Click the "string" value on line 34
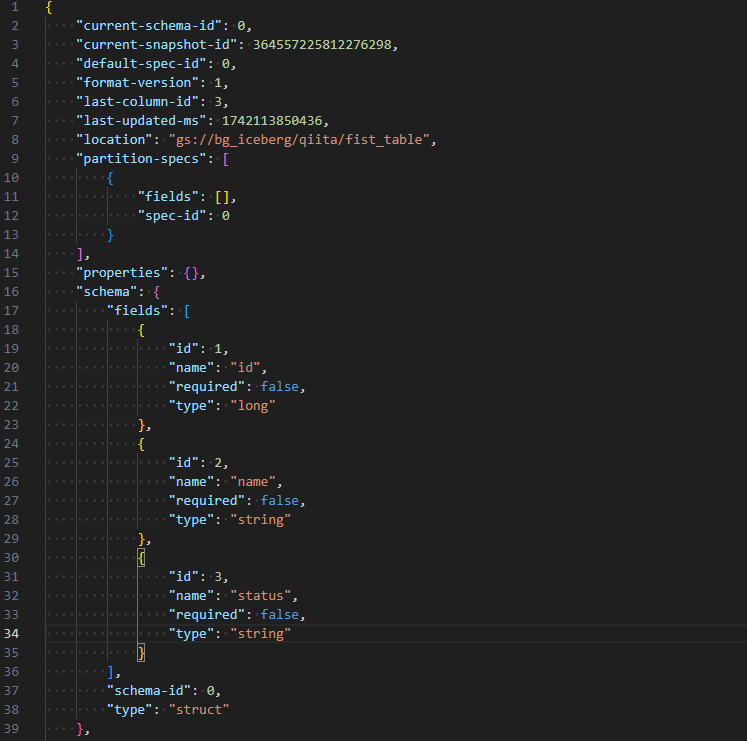The image size is (747, 741). point(261,634)
